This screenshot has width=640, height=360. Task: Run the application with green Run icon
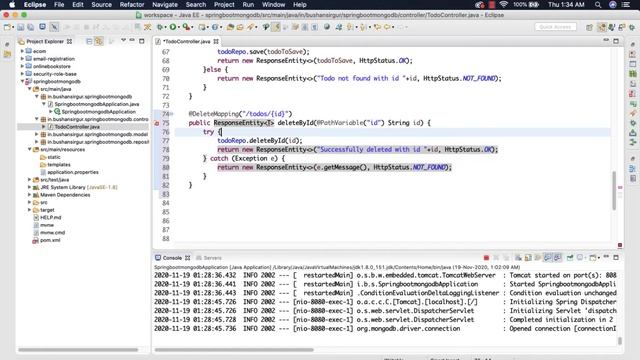173,27
